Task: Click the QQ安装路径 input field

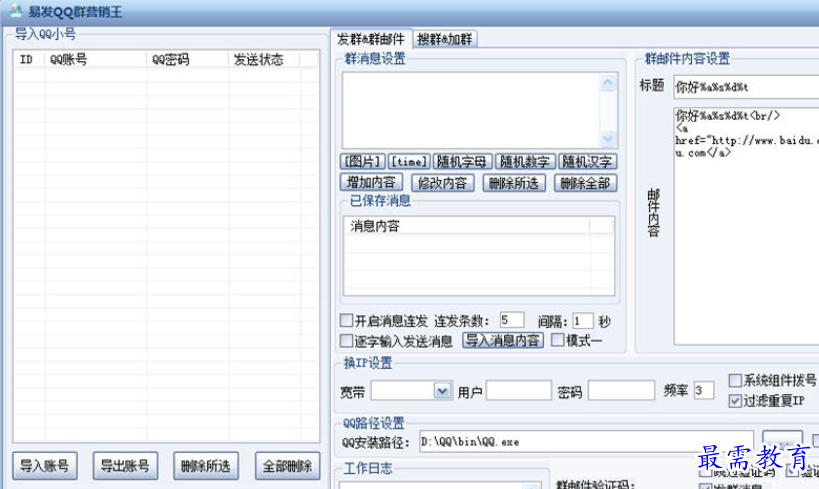Action: [x=586, y=442]
